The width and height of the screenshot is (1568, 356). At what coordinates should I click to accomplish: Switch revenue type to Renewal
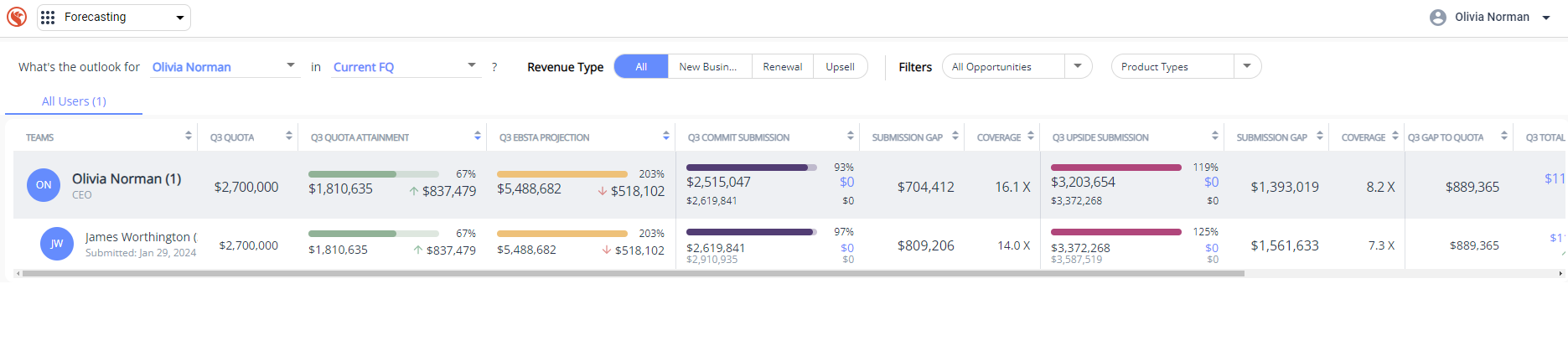tap(782, 67)
